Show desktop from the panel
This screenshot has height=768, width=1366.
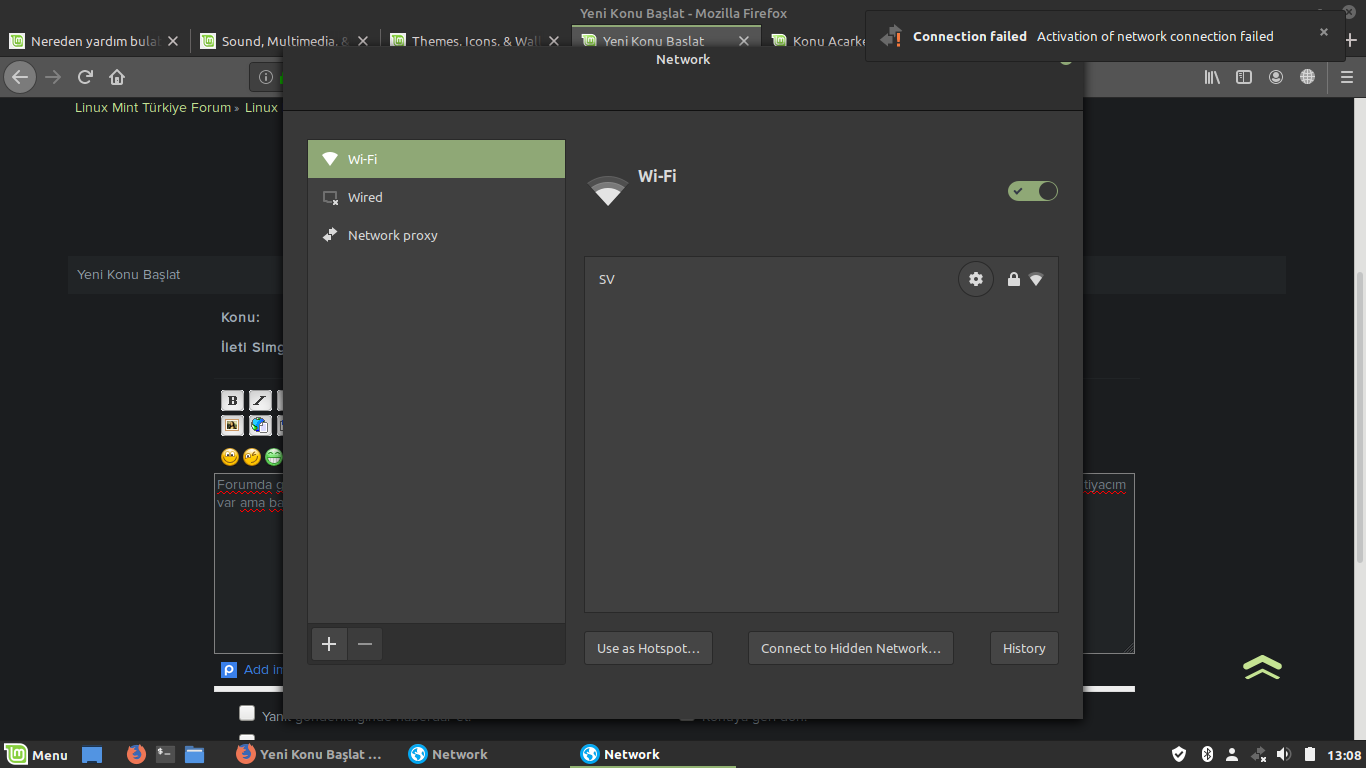pos(92,755)
